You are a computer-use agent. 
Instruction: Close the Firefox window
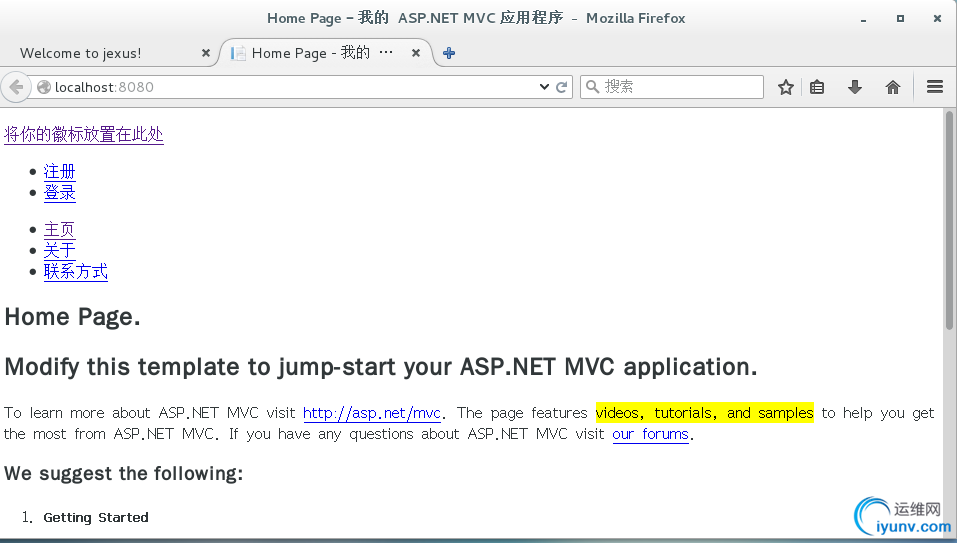(x=937, y=19)
